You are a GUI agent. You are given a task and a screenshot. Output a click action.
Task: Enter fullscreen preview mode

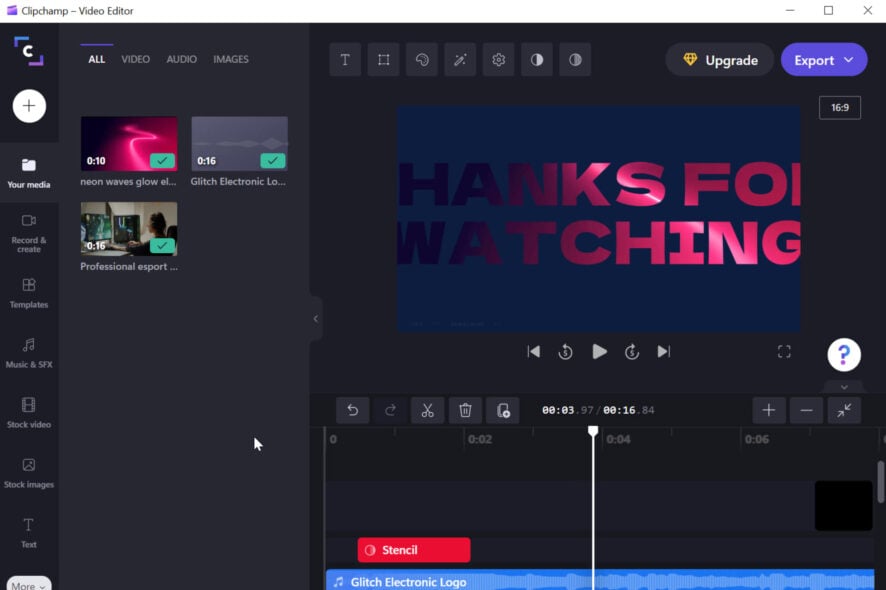pos(784,352)
